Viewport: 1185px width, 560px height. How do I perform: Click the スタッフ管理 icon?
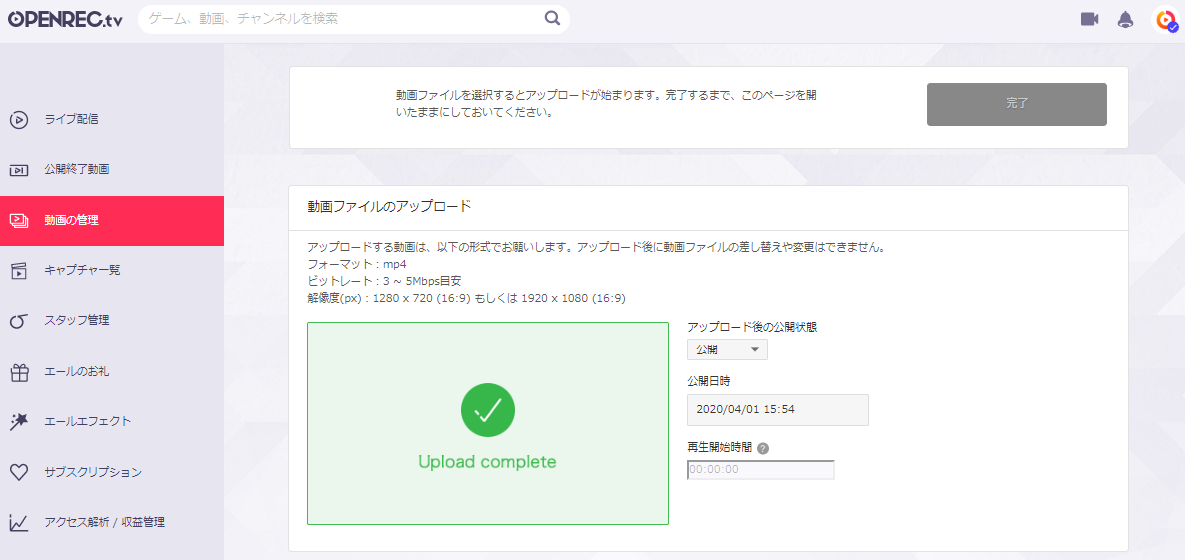[x=19, y=321]
